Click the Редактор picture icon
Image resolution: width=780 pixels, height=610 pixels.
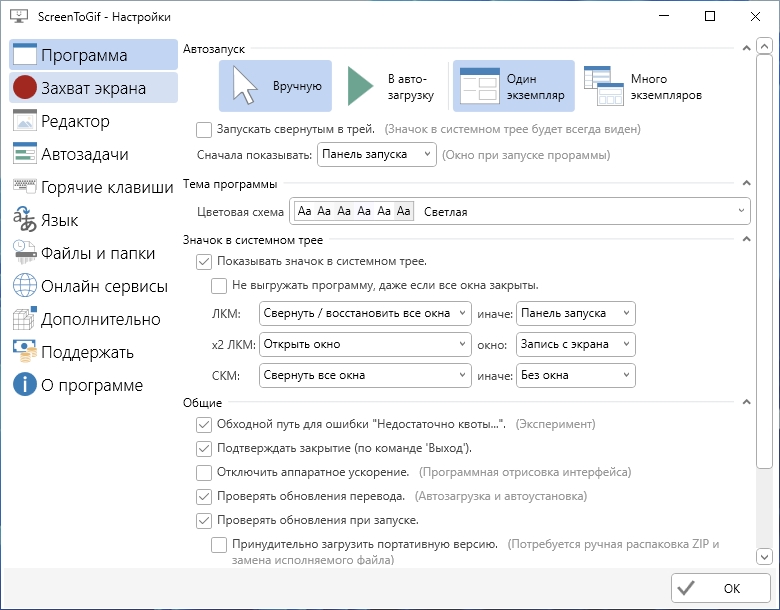(24, 120)
